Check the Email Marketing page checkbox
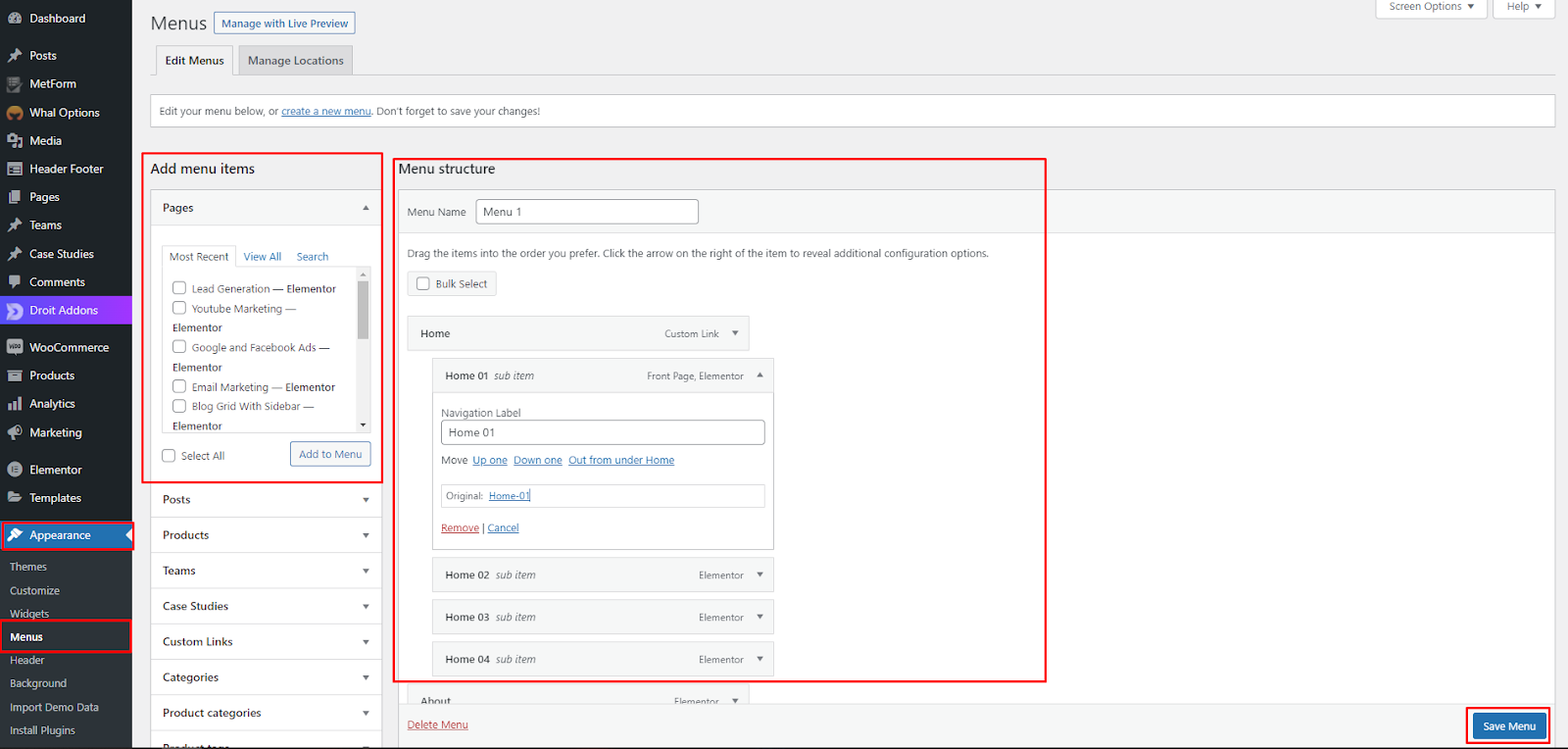This screenshot has width=1568, height=749. coord(179,386)
